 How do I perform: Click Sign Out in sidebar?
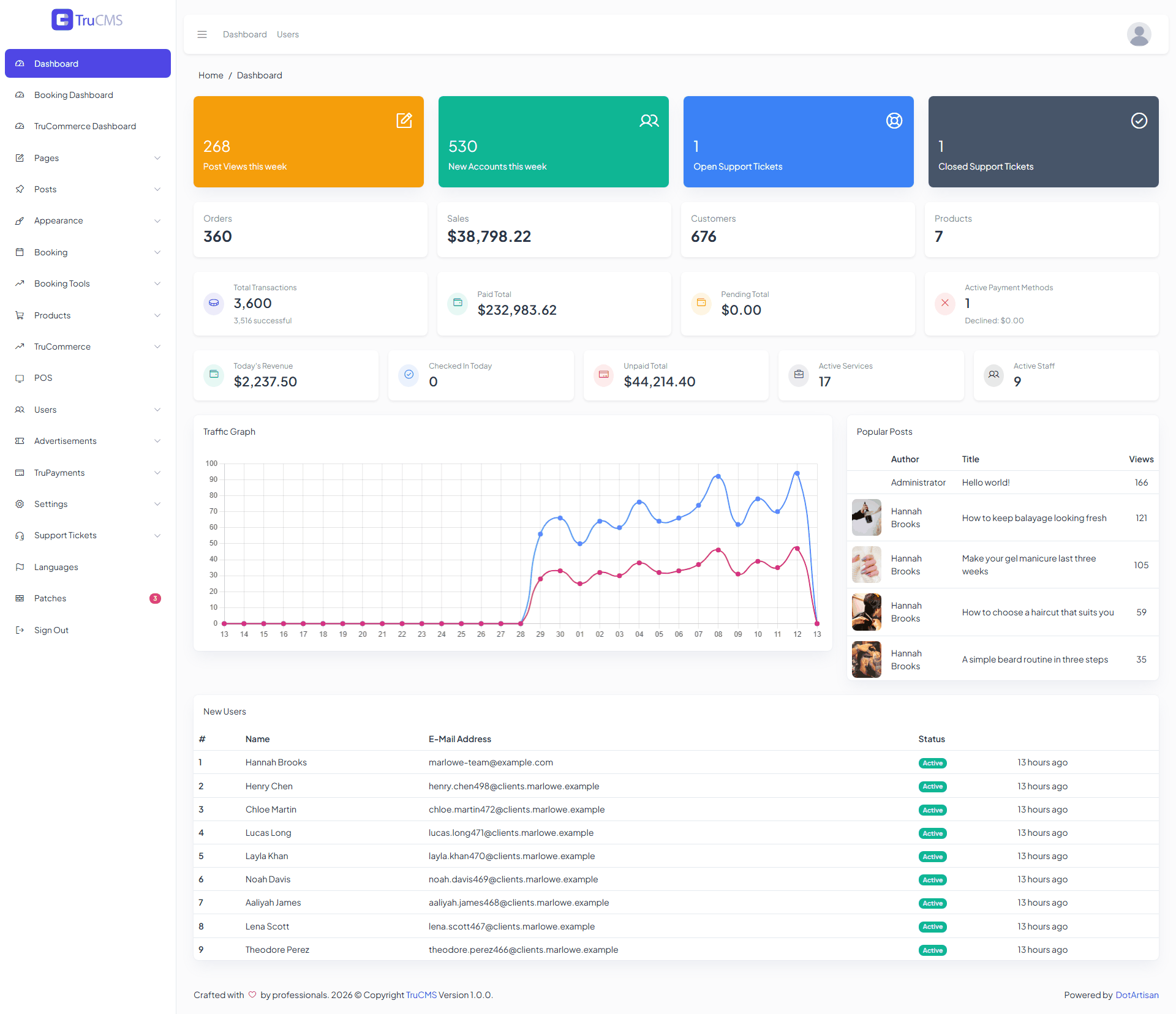88,630
